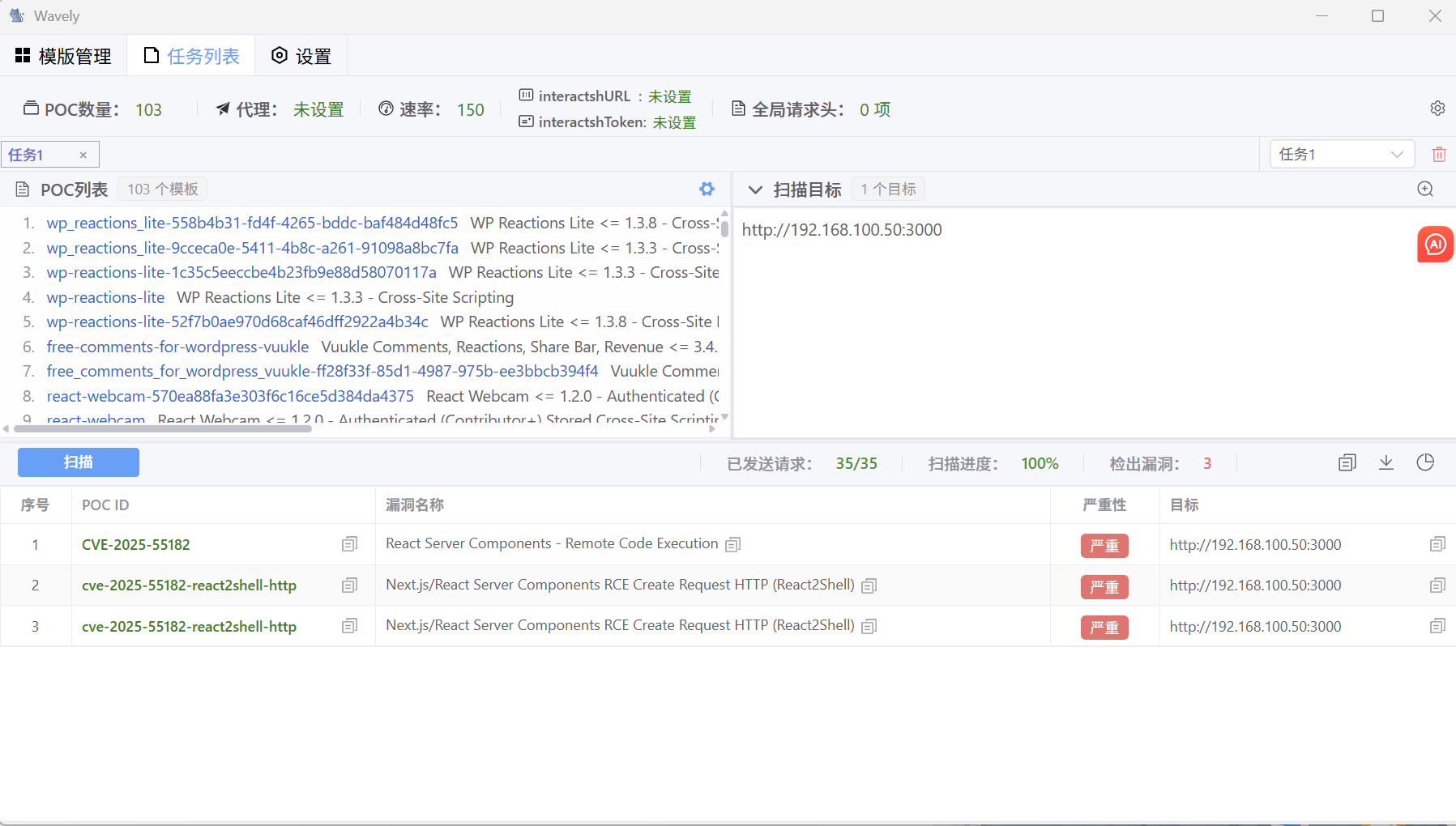Delete current task with red trash icon
1456x826 pixels.
pyautogui.click(x=1439, y=154)
